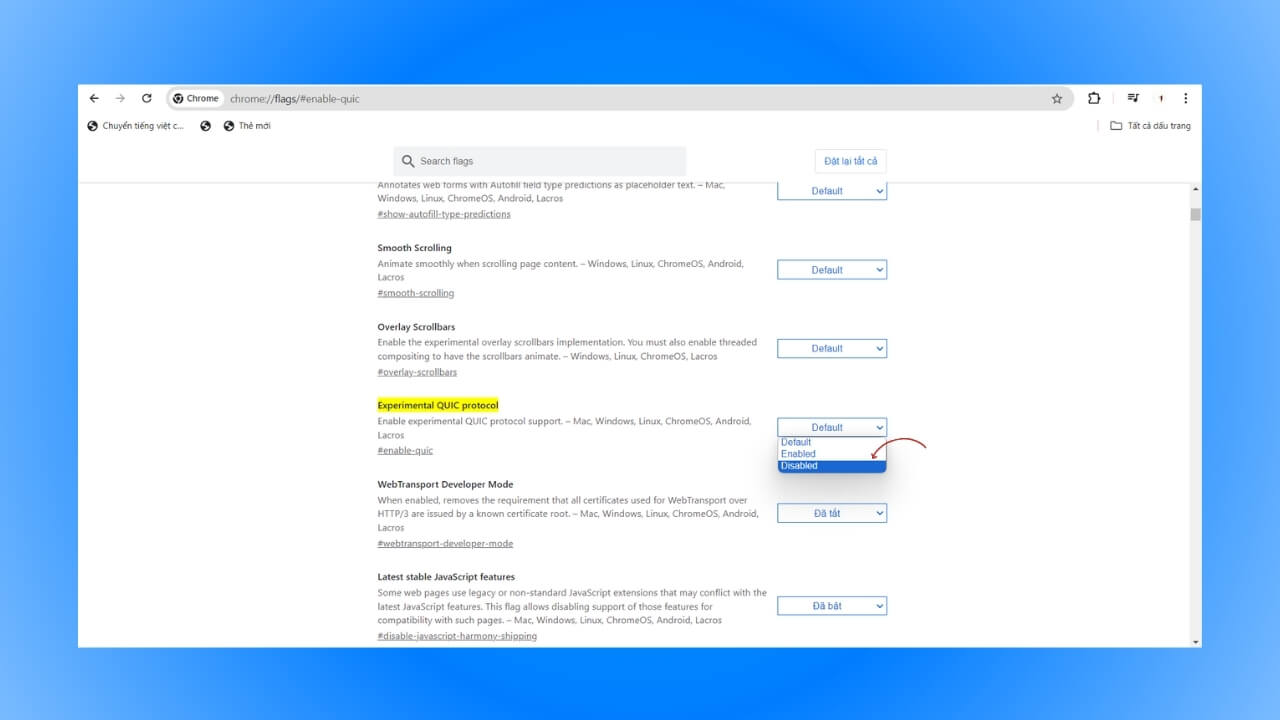Click 'Đặt lại tất cả' reset button
The width and height of the screenshot is (1280, 720).
pos(850,161)
